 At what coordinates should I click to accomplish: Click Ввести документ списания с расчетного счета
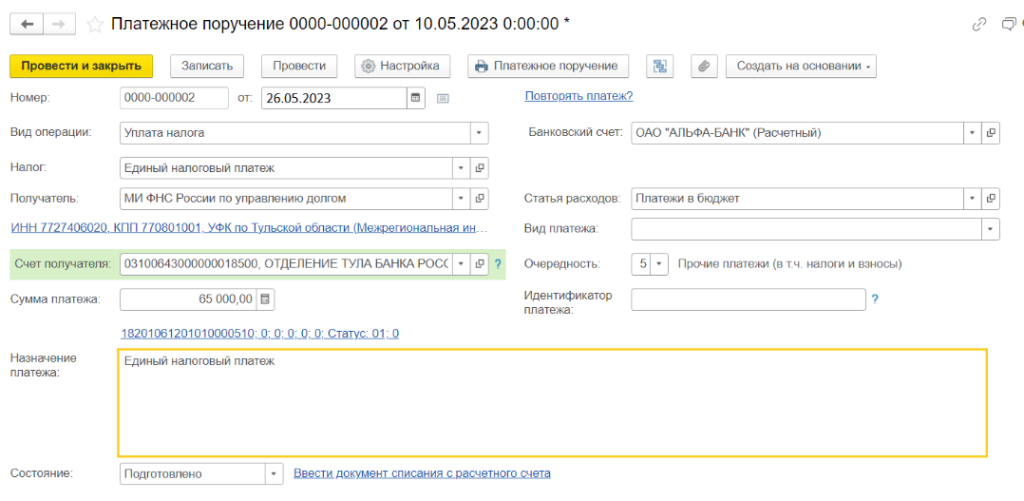[422, 473]
